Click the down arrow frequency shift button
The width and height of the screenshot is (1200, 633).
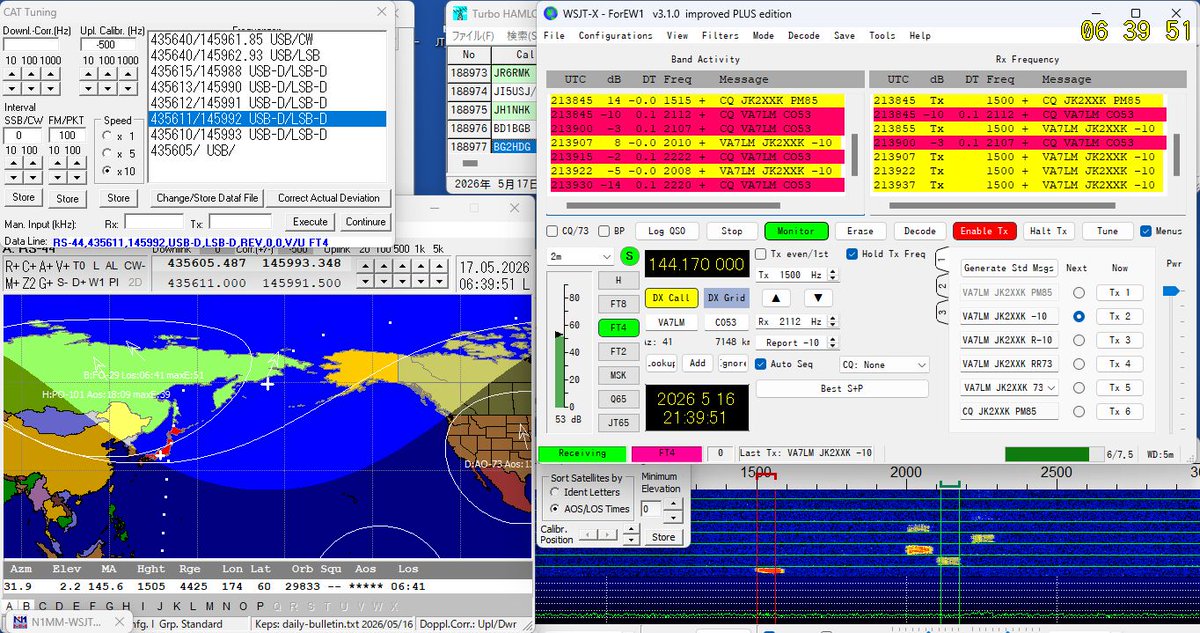tap(818, 298)
